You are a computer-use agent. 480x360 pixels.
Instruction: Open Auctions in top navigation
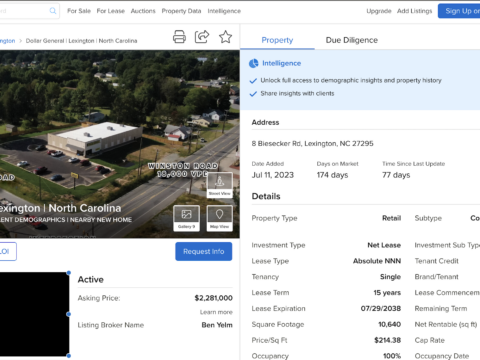[x=143, y=11]
